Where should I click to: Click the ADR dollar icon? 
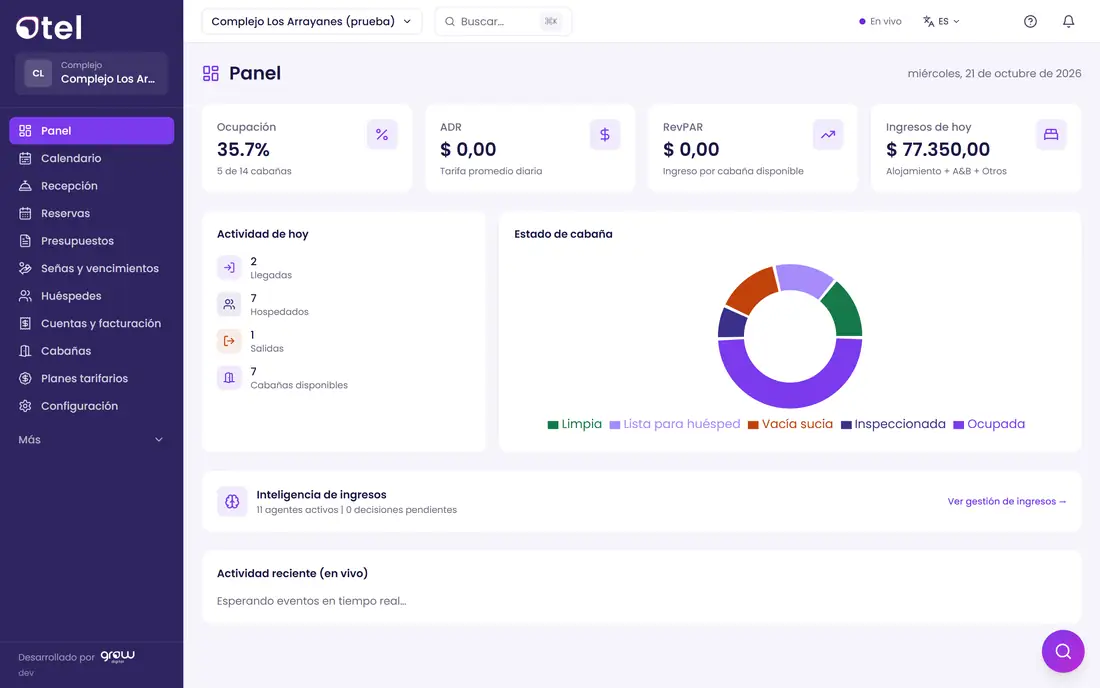click(x=605, y=135)
